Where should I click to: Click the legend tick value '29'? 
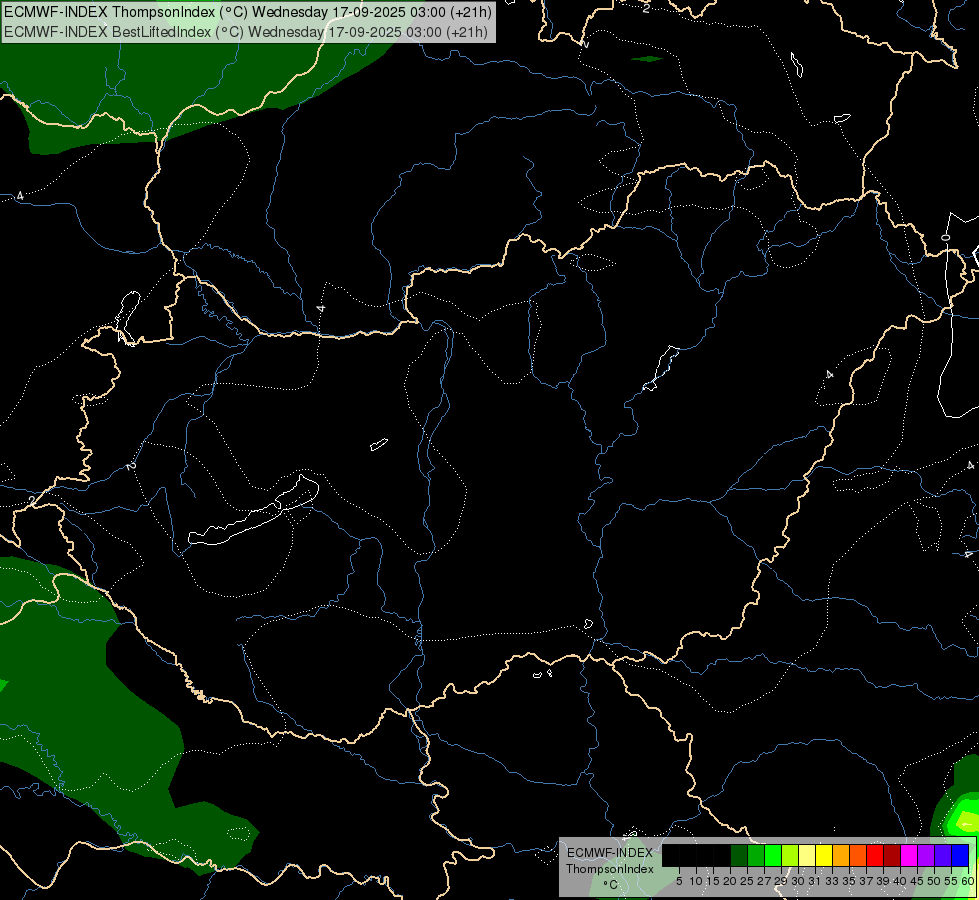782,881
